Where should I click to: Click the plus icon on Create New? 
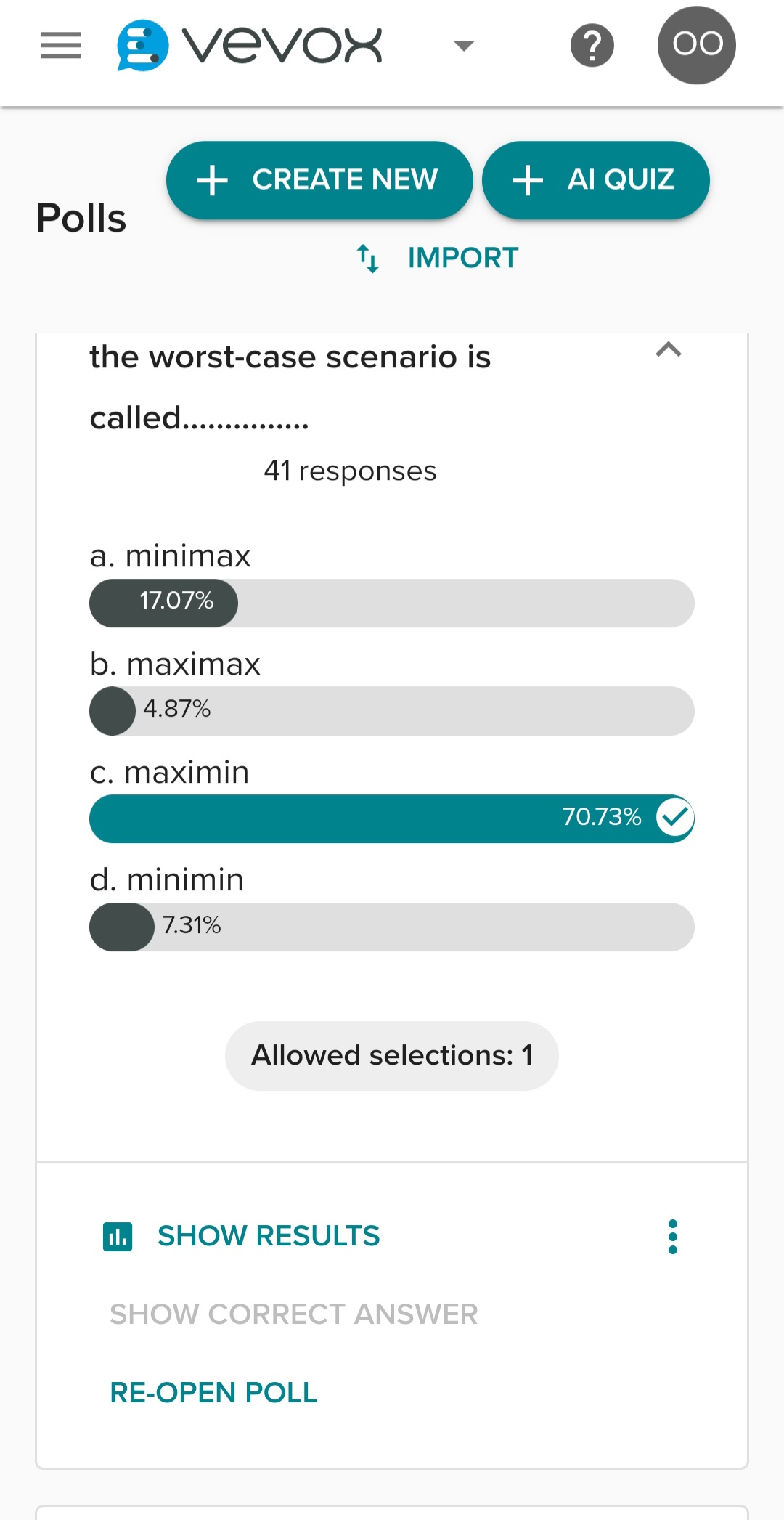[x=211, y=179]
